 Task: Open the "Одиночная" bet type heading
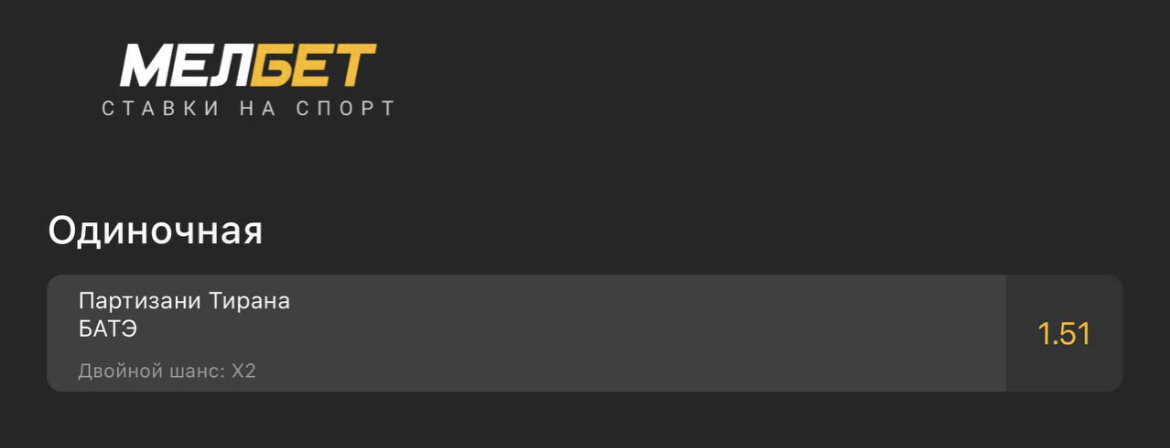155,231
